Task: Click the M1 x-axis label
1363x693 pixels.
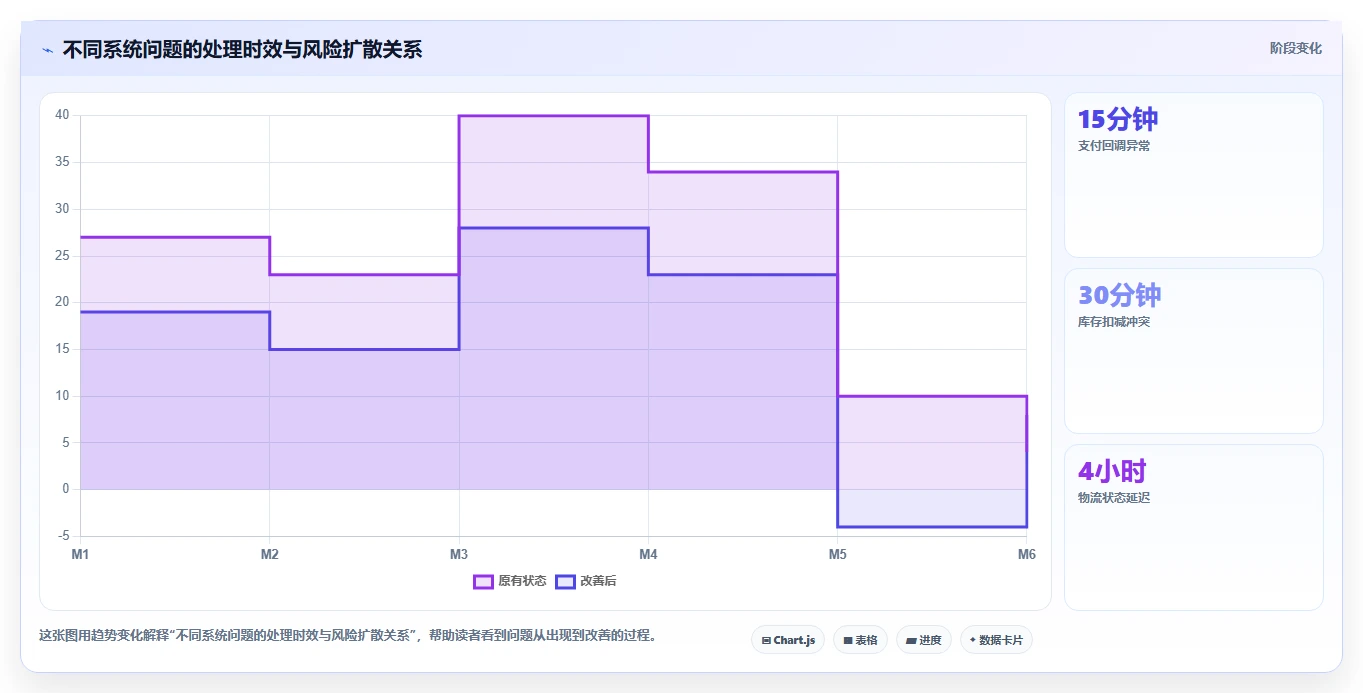Action: point(80,553)
